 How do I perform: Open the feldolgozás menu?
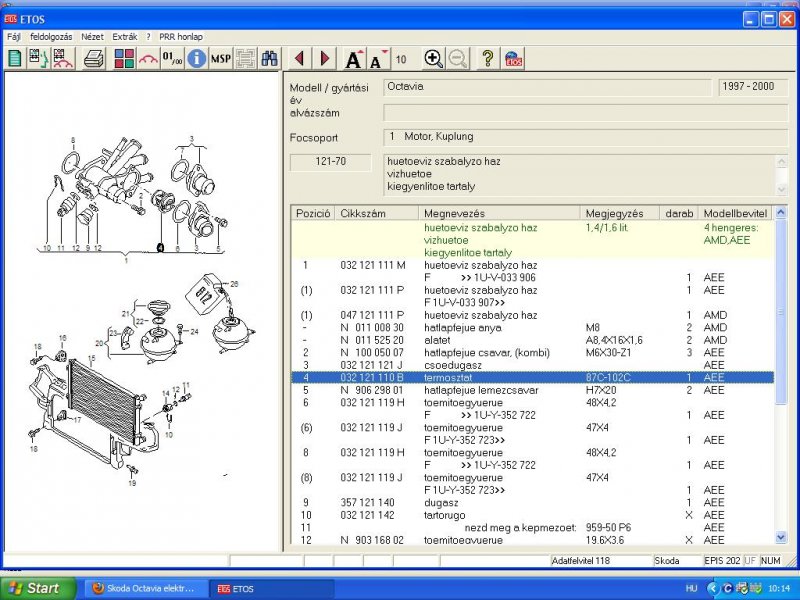[x=51, y=37]
